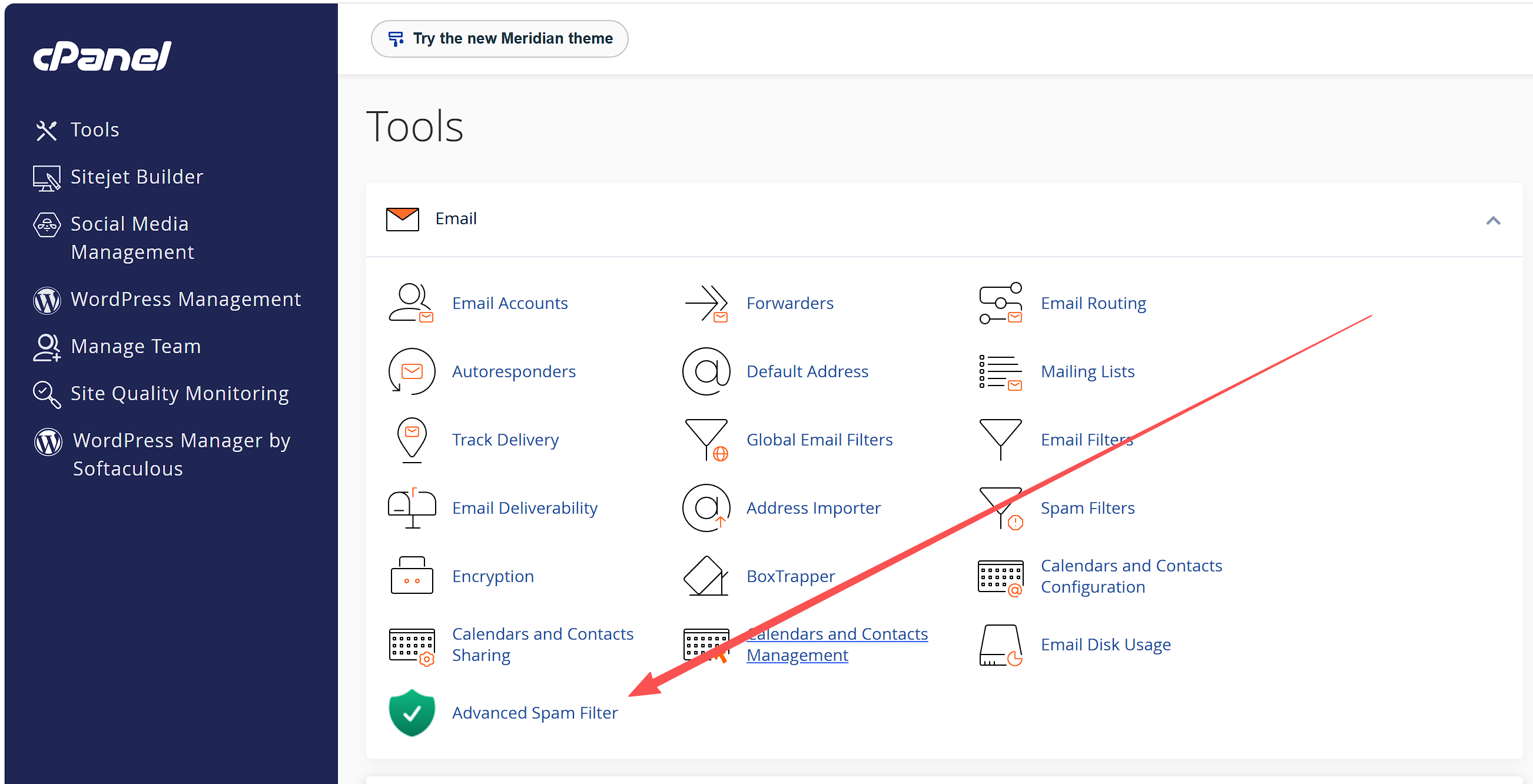Click the Encryption lock icon
The height and width of the screenshot is (784, 1533).
tap(412, 576)
